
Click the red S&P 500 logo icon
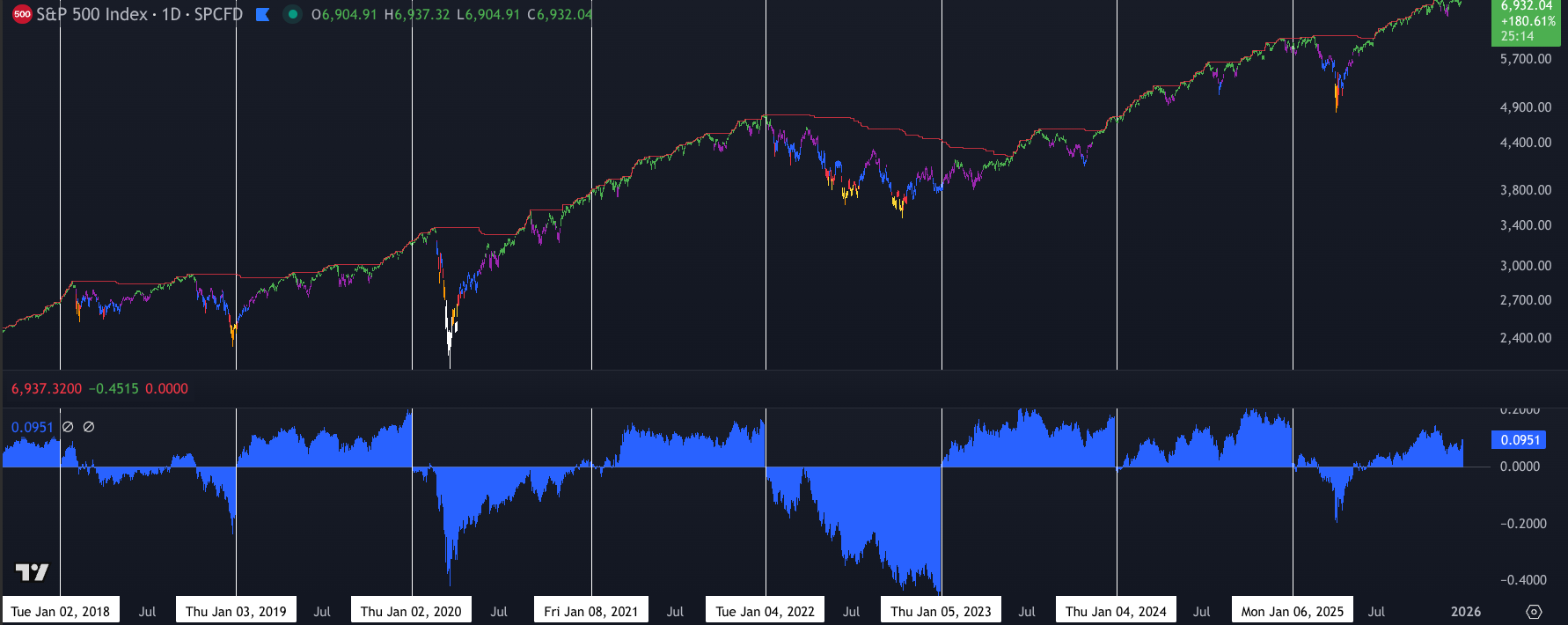[x=23, y=14]
